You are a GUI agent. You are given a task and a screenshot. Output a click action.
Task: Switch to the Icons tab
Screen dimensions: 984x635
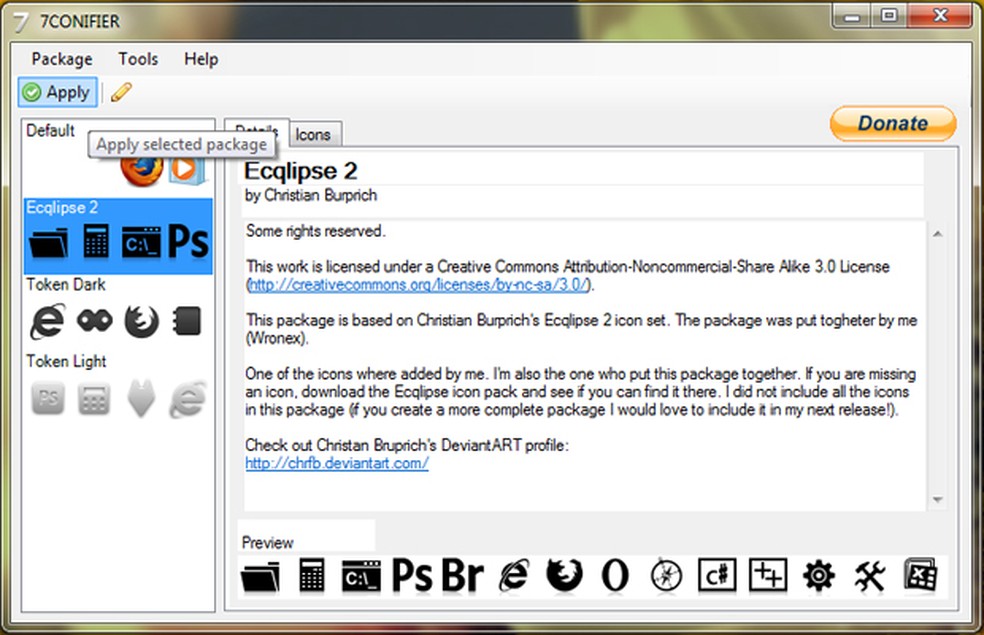pos(316,134)
